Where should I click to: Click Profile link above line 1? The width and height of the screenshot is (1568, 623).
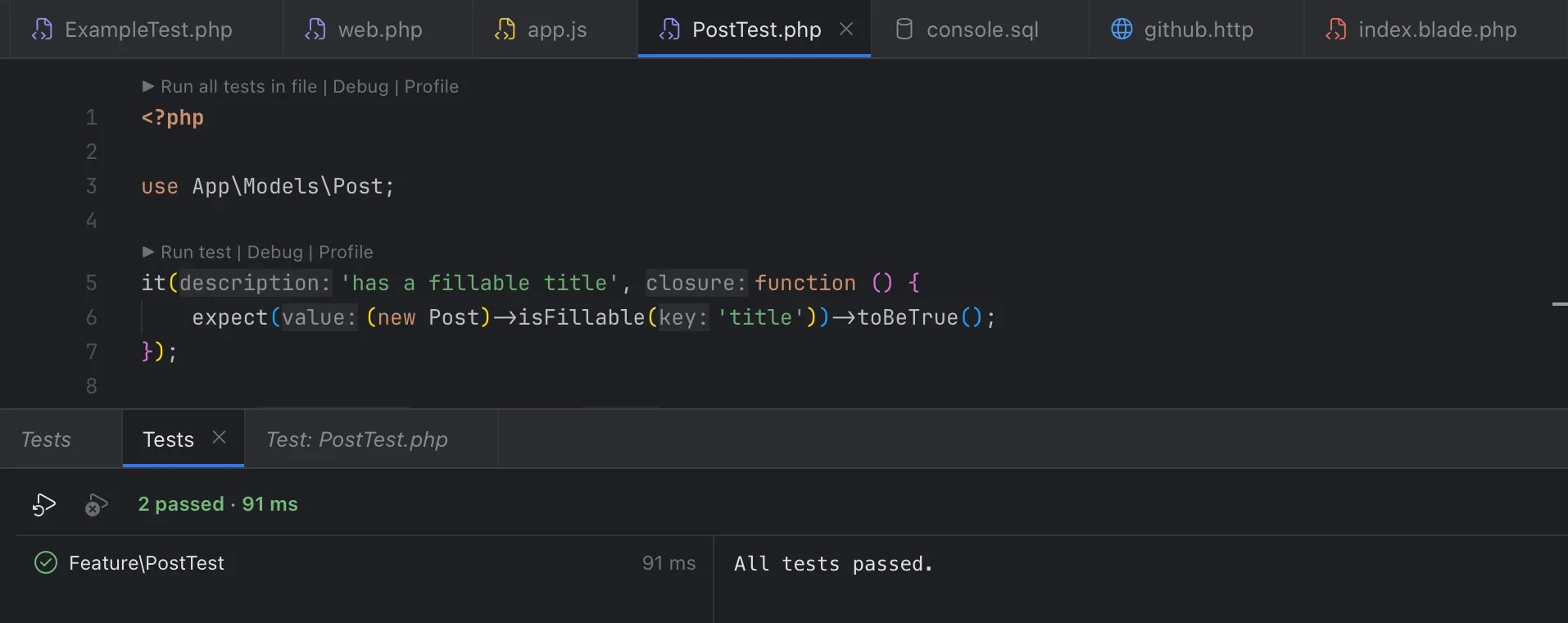click(x=432, y=86)
